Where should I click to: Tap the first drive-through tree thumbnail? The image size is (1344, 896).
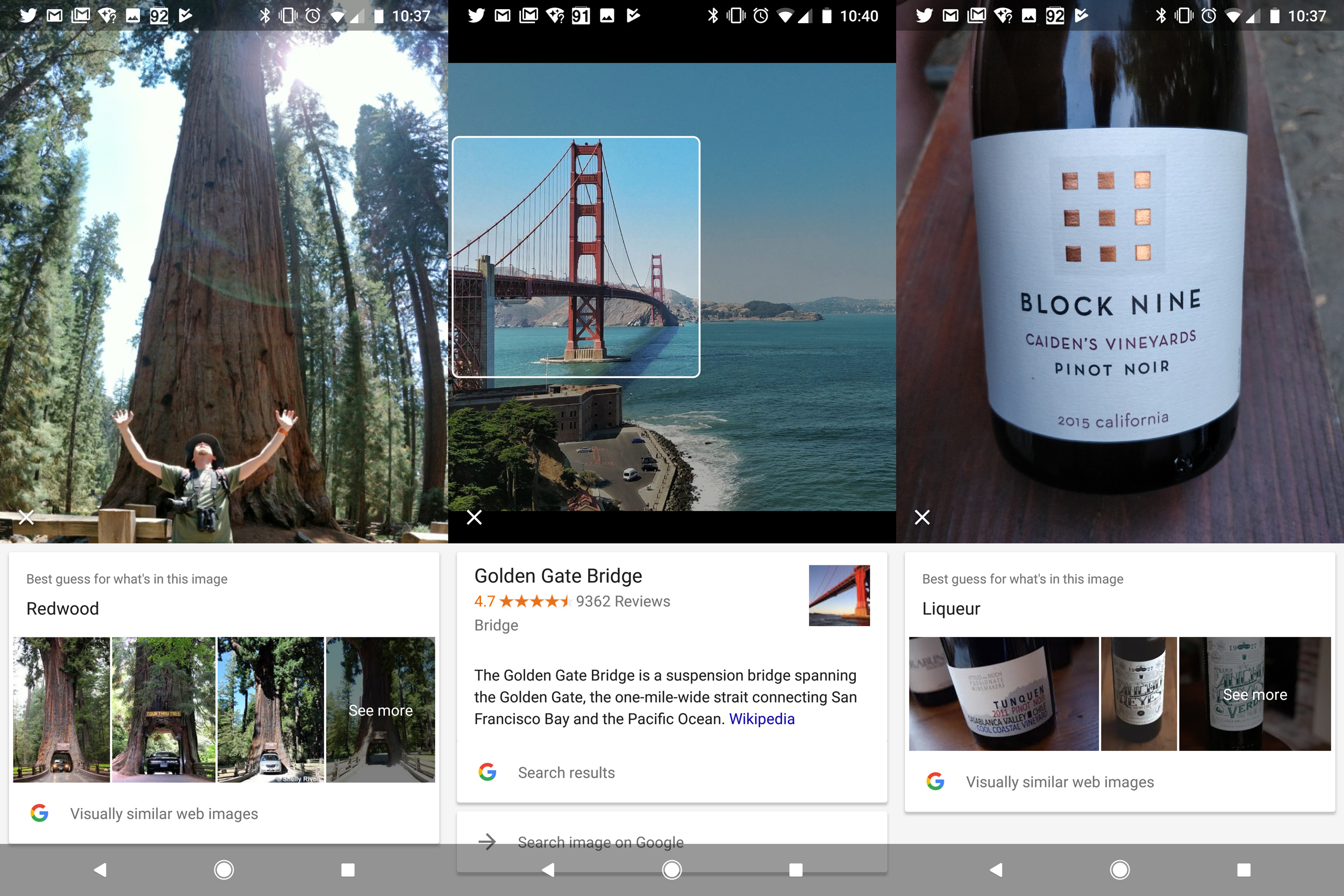point(62,709)
